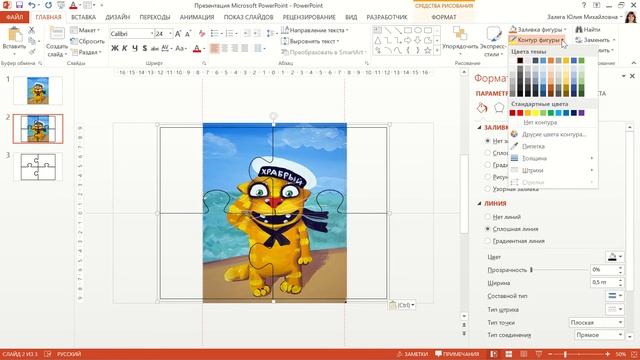The image size is (640, 360).
Task: Choose 'Другие цвета контура...' option
Action: pyautogui.click(x=553, y=134)
